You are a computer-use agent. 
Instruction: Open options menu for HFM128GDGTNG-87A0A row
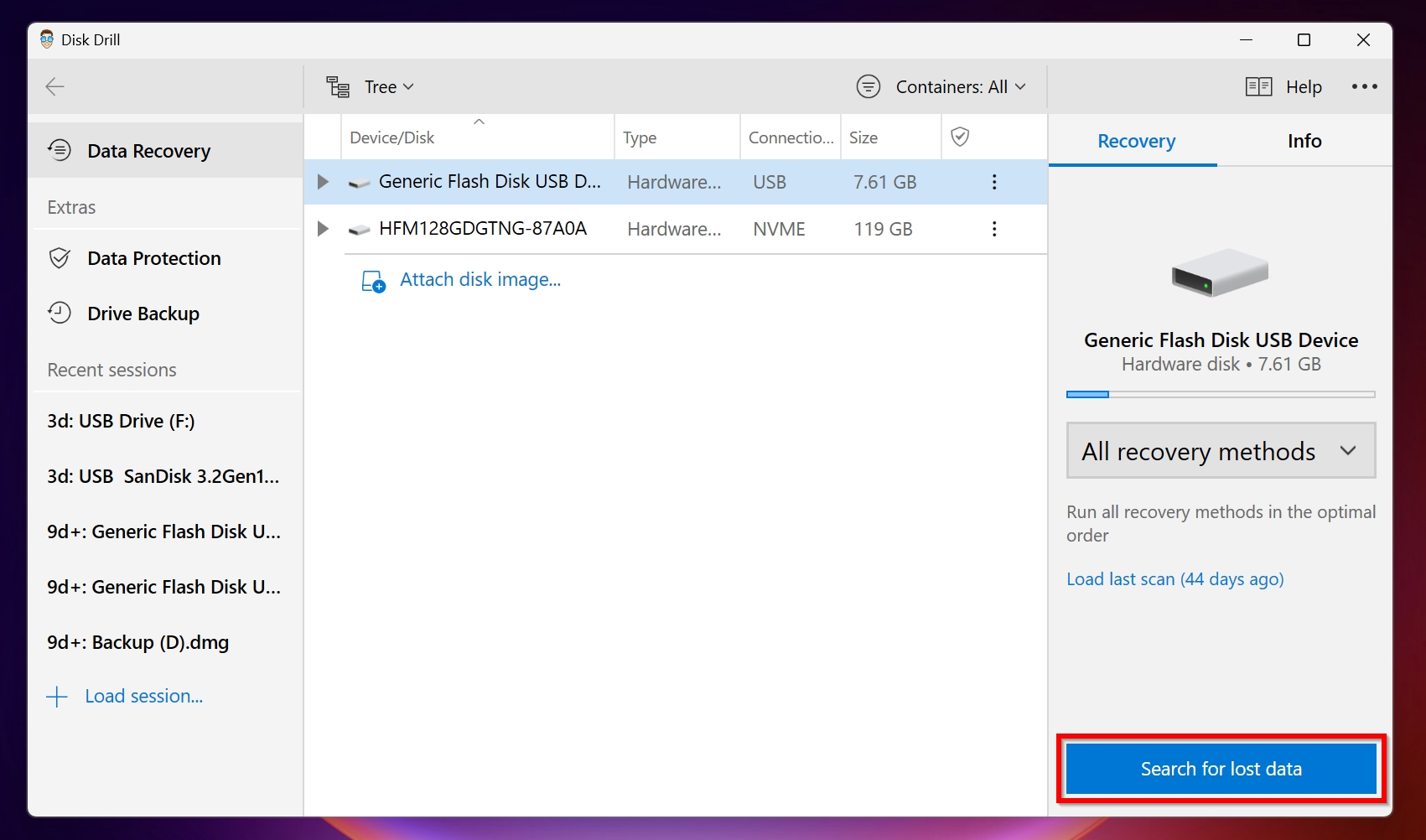click(x=994, y=229)
